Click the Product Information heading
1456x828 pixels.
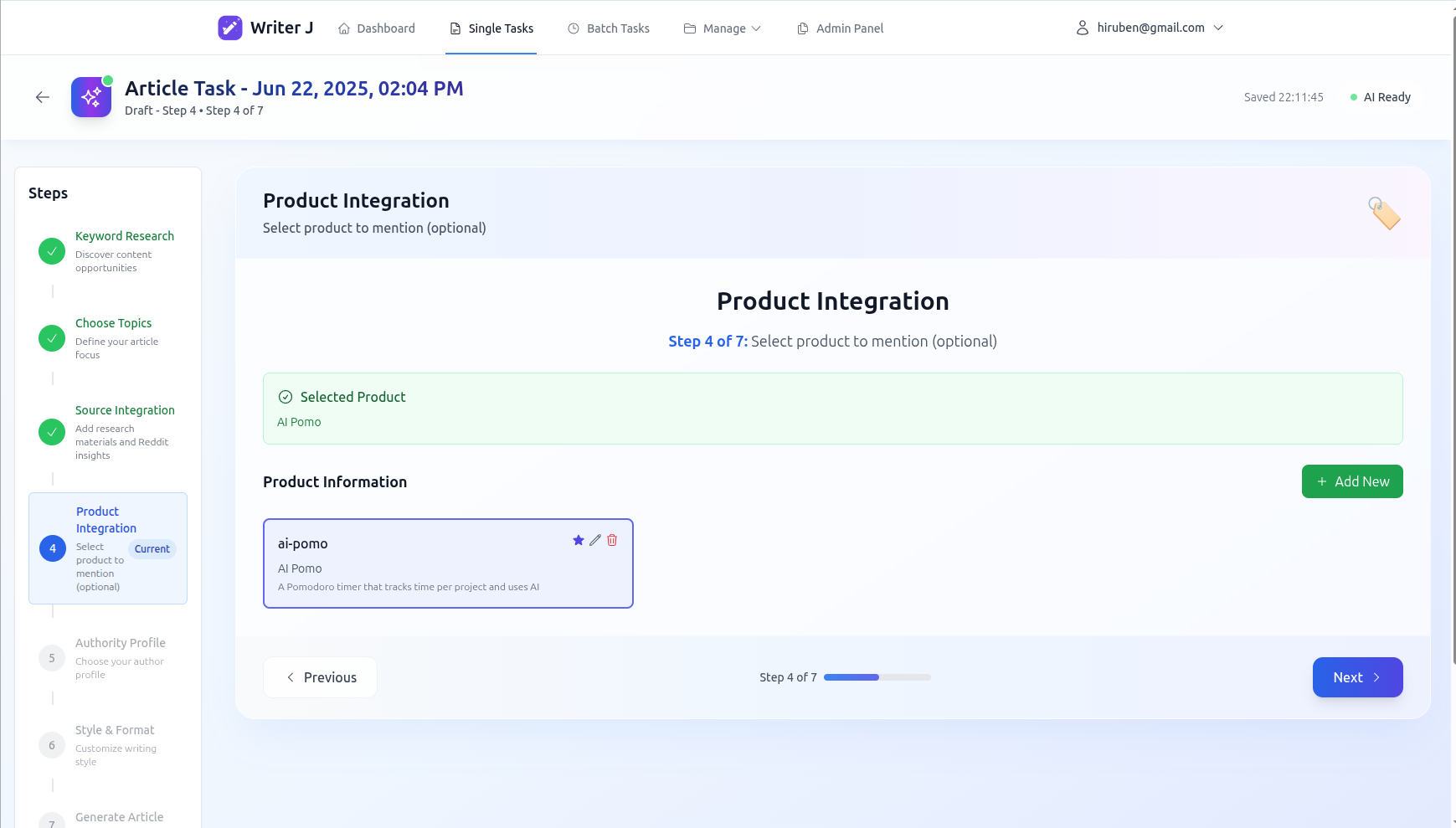[335, 482]
